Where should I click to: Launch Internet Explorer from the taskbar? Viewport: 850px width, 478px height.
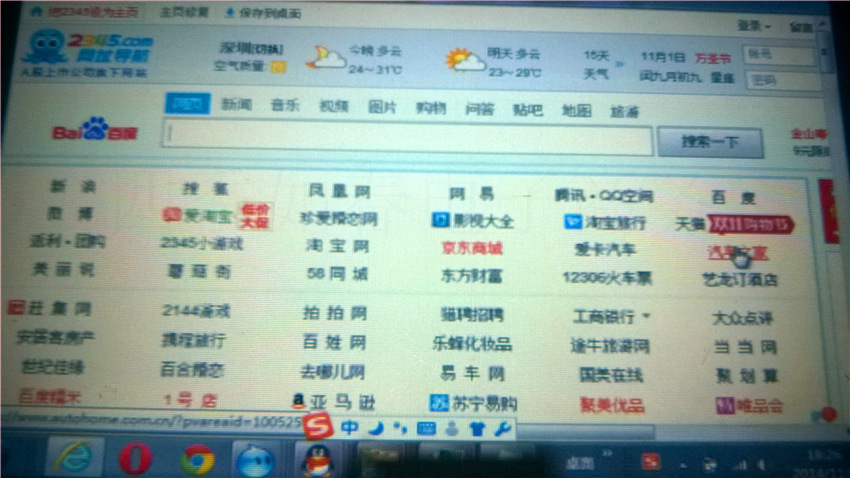click(74, 458)
